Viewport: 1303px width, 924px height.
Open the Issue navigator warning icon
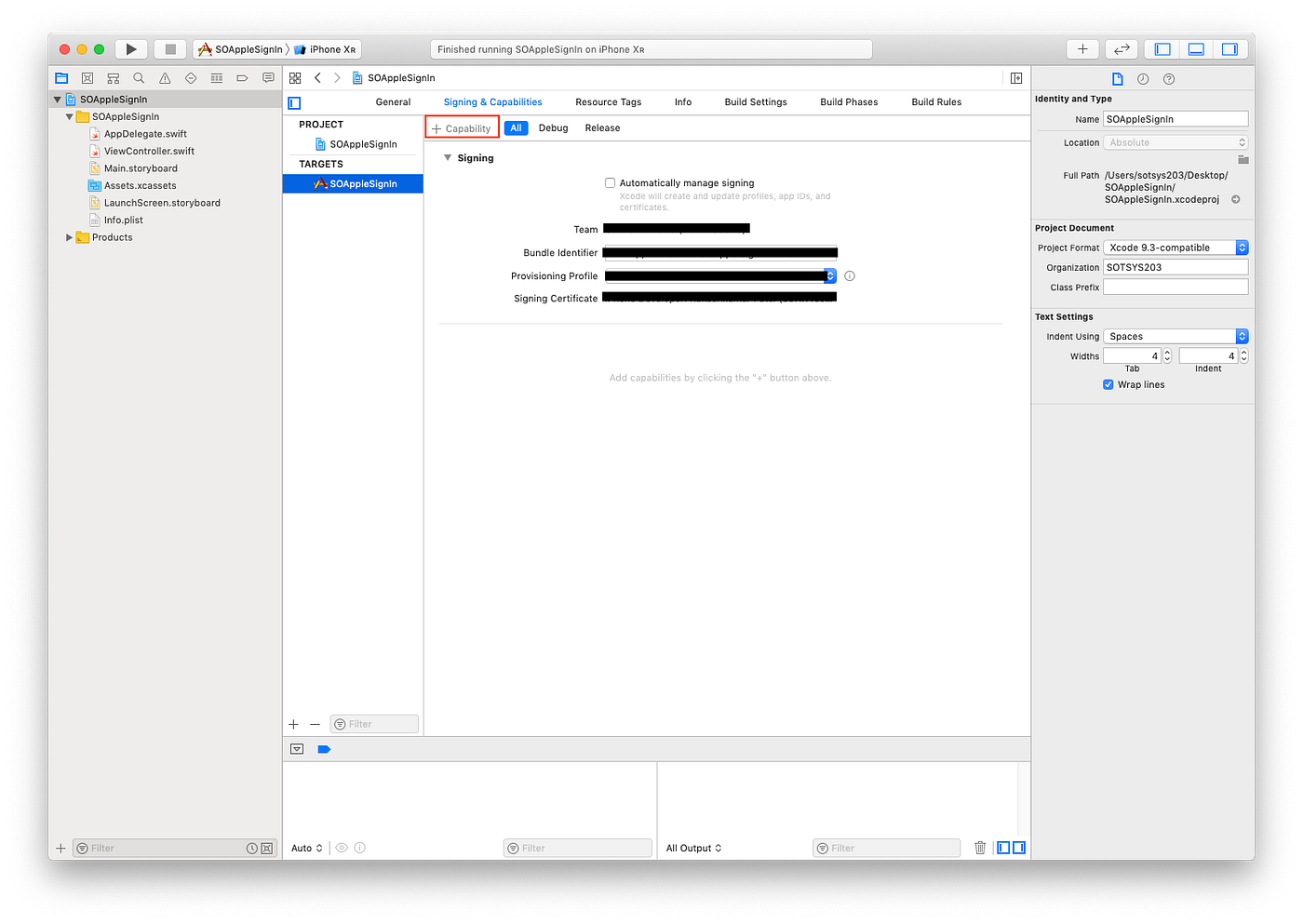click(165, 78)
